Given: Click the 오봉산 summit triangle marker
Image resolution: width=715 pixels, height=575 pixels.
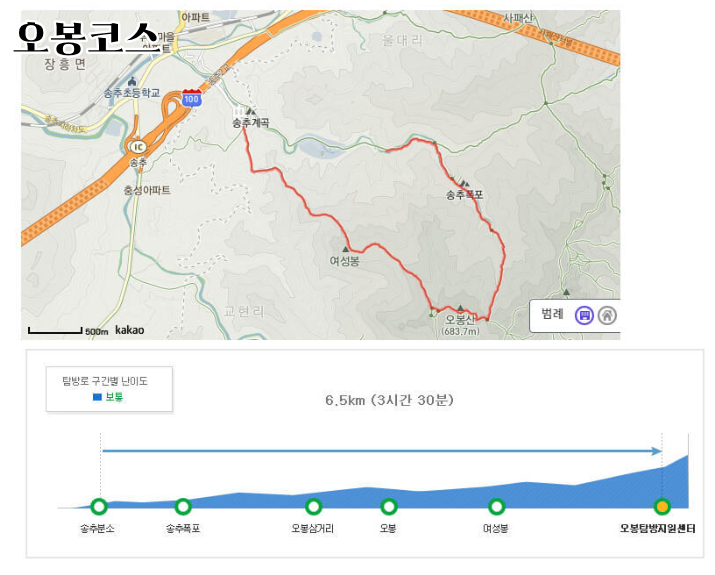Looking at the screenshot, I should (x=460, y=309).
